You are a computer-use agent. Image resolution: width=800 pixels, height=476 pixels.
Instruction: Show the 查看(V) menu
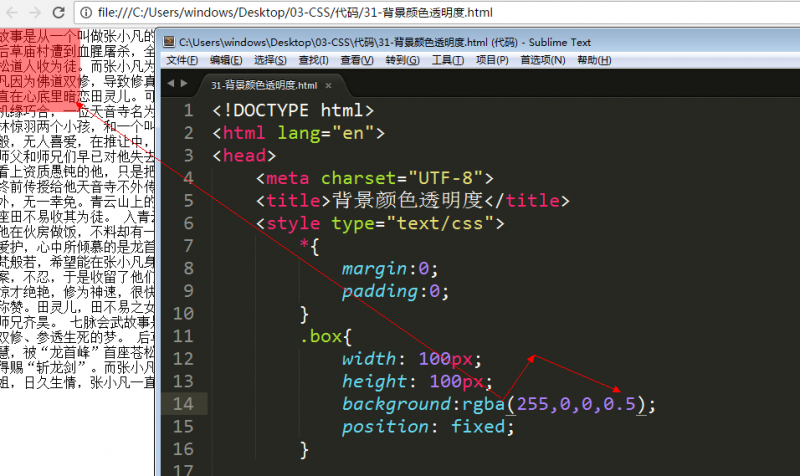[357, 60]
